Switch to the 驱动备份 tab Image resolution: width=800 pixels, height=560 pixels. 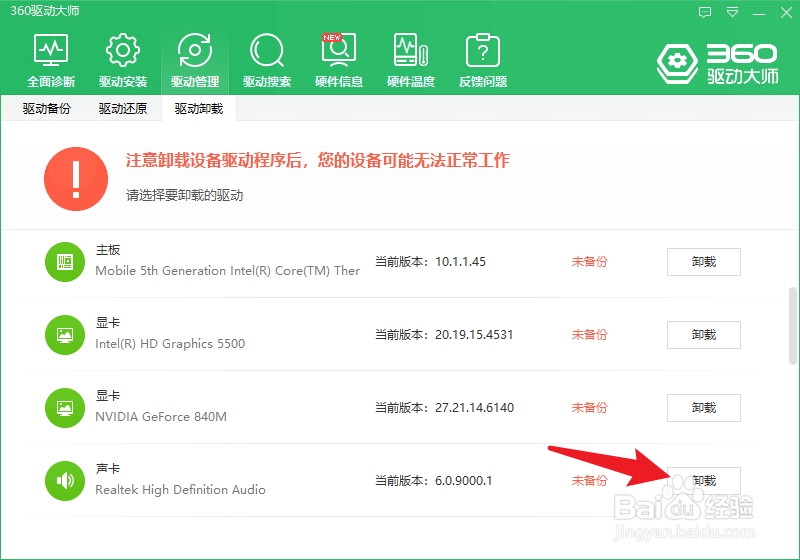[46, 108]
